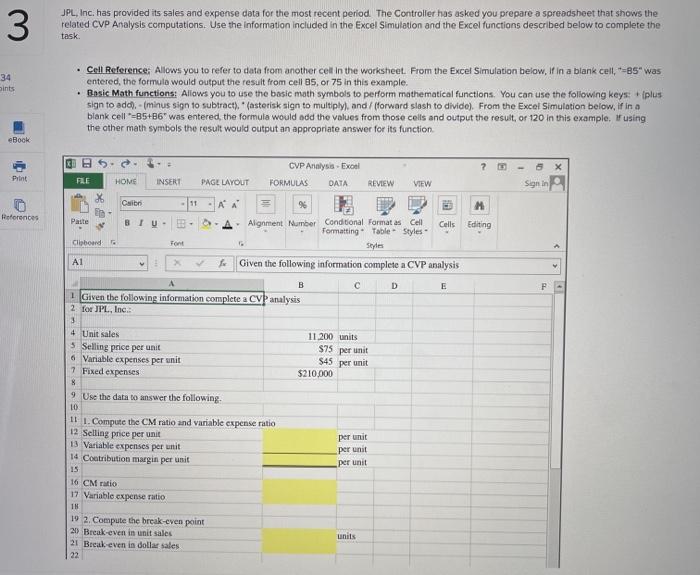
Task: Collapse the ribbon with the caret arrow
Action: pos(557,246)
